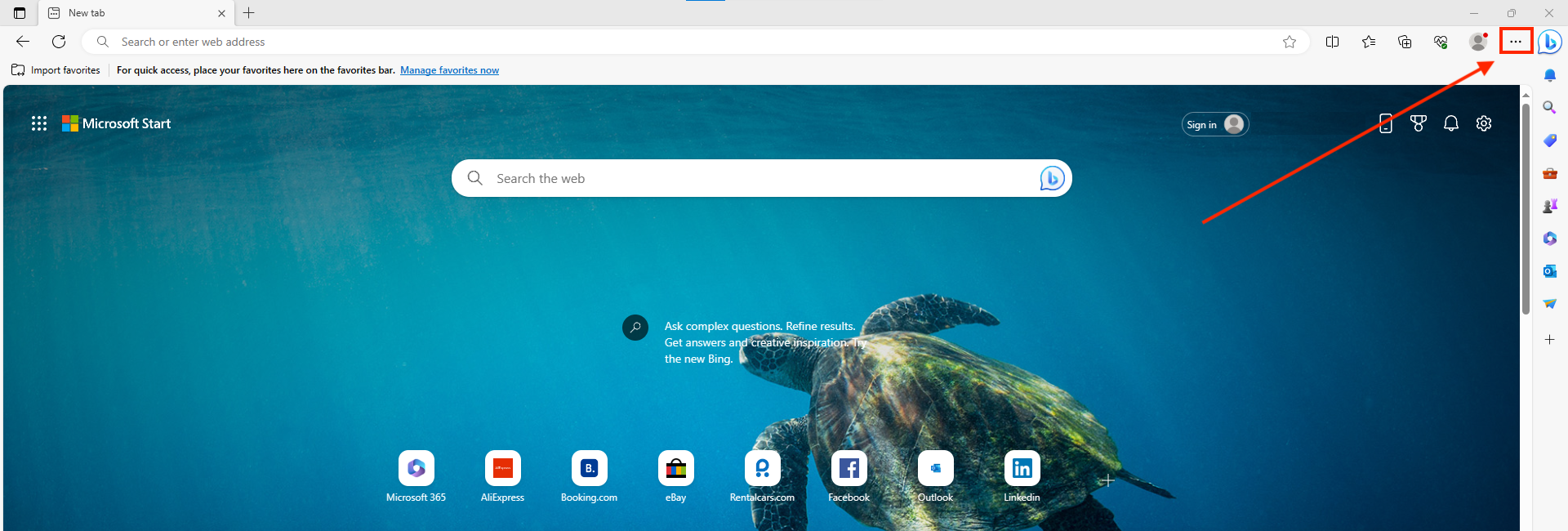Click the Sign in button
This screenshot has height=531, width=1568.
coord(1214,124)
